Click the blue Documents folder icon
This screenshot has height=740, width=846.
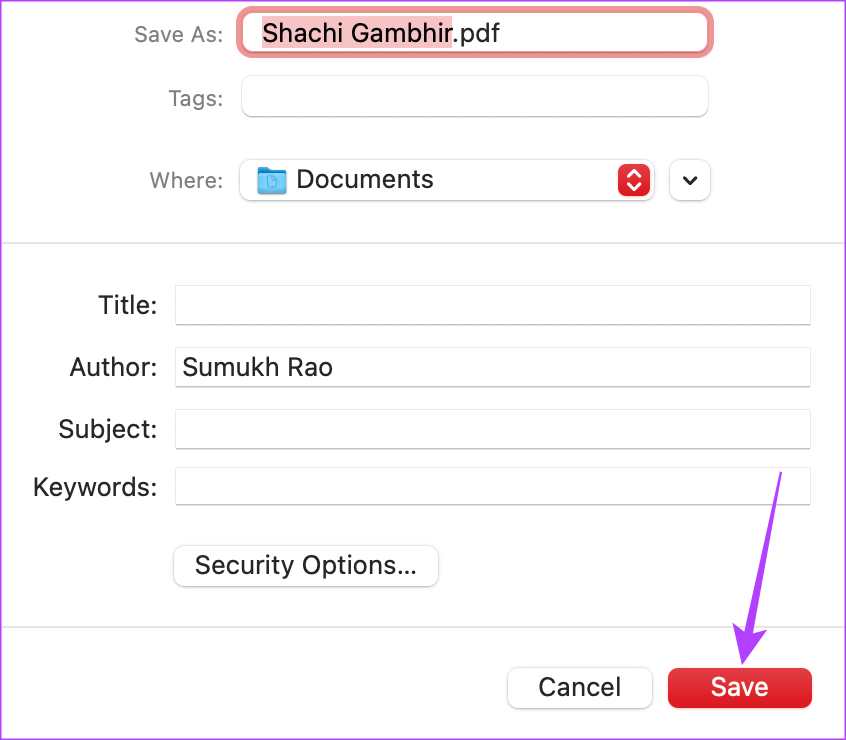pyautogui.click(x=271, y=180)
